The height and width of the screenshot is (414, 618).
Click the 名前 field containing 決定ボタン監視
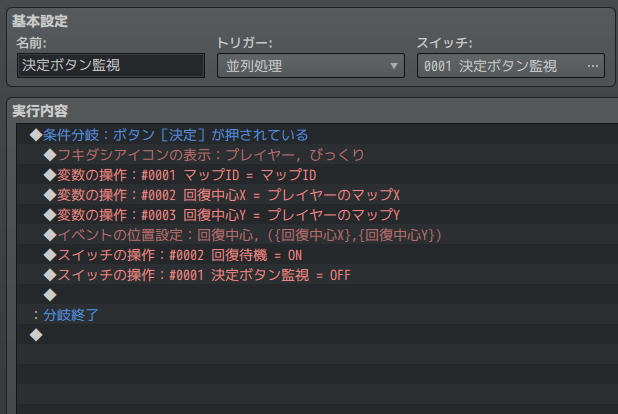coord(111,65)
